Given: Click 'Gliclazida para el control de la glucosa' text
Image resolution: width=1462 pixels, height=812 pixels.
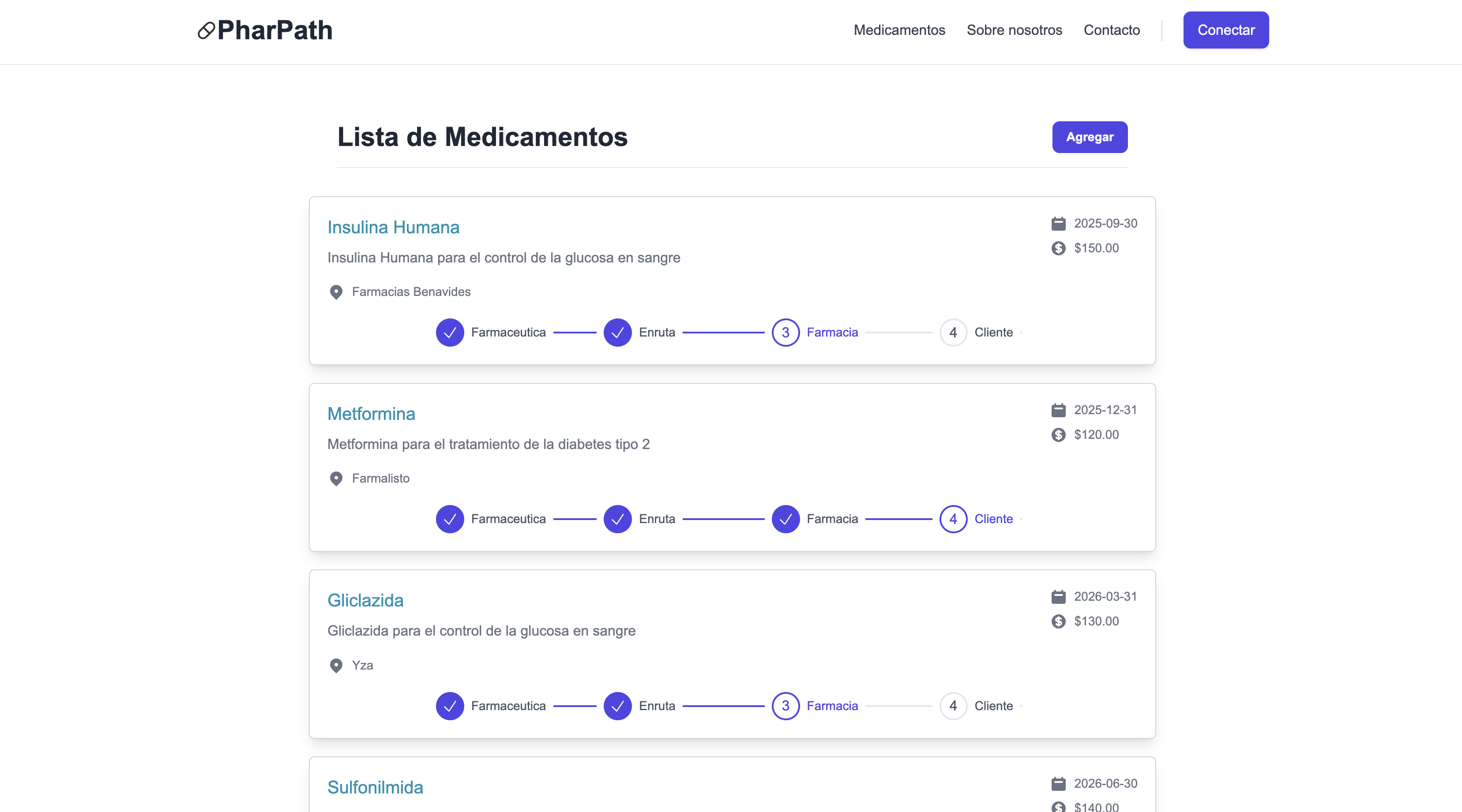Looking at the screenshot, I should (x=481, y=631).
